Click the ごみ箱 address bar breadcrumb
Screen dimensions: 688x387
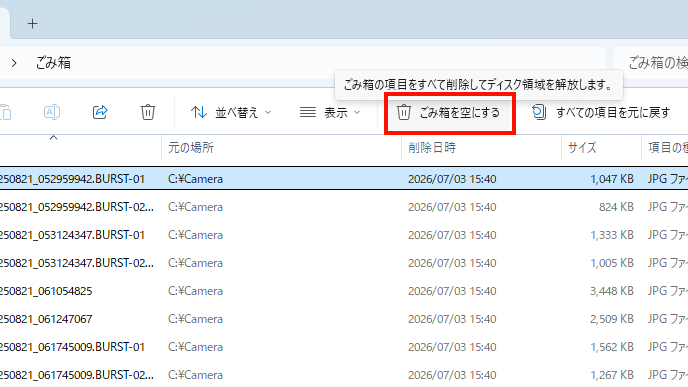(x=53, y=63)
